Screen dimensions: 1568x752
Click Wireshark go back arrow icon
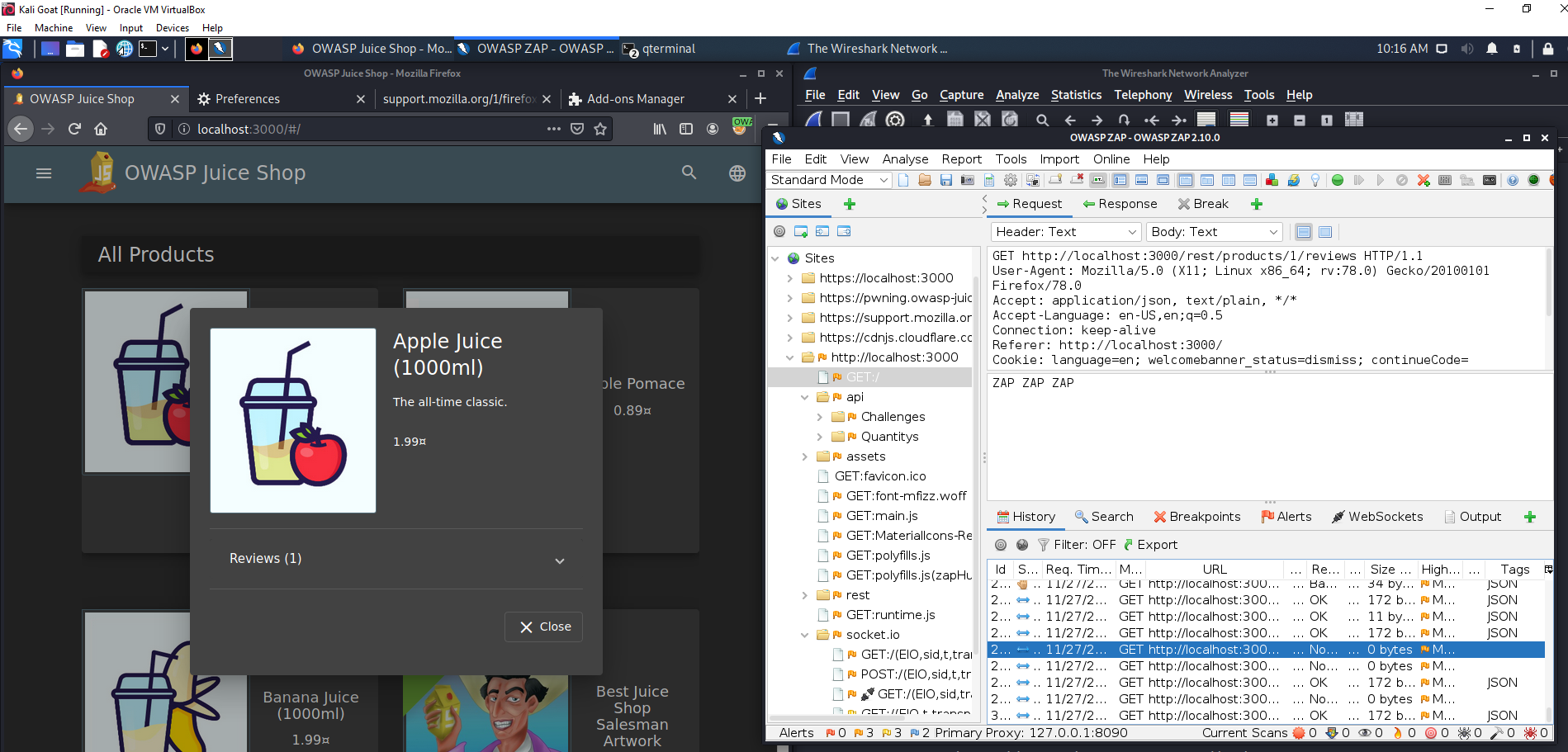pos(1070,120)
